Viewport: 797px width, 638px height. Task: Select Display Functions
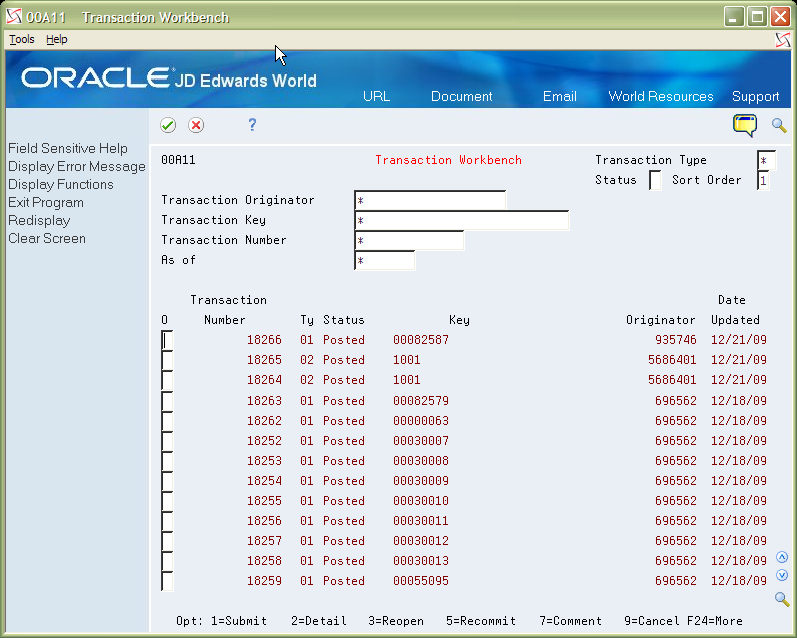[61, 185]
